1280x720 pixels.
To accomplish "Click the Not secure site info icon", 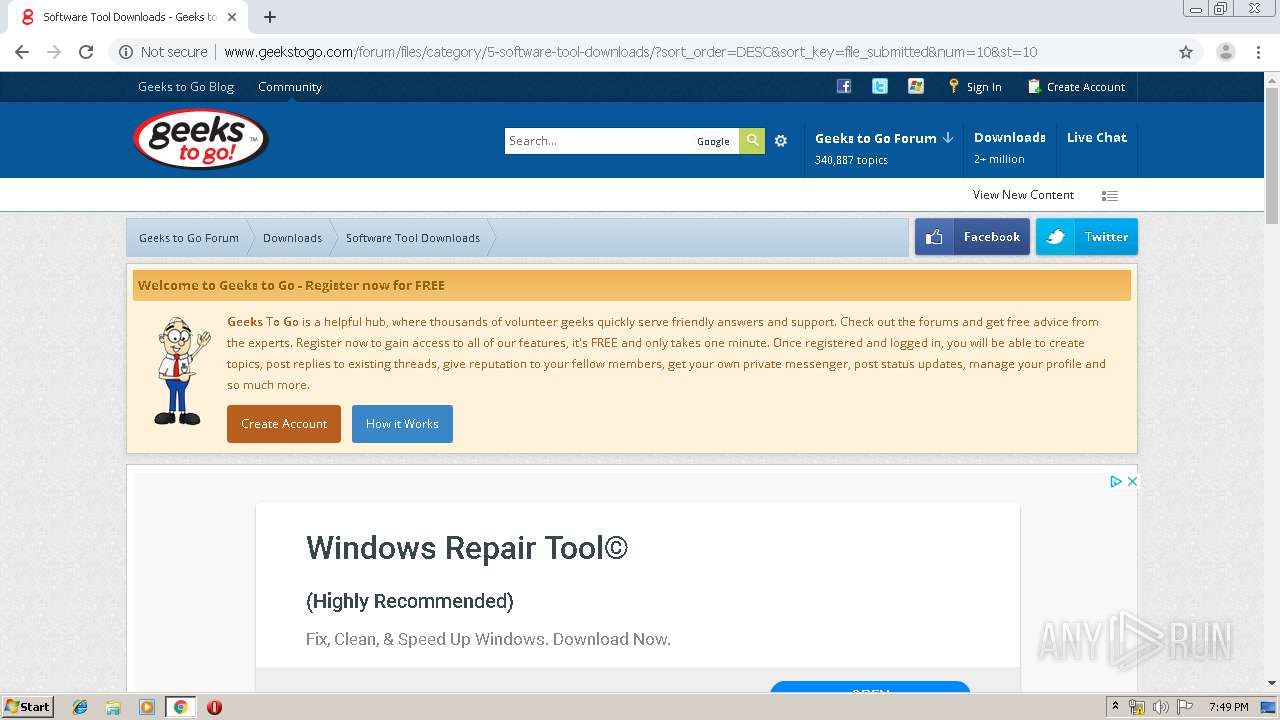I will coord(126,52).
